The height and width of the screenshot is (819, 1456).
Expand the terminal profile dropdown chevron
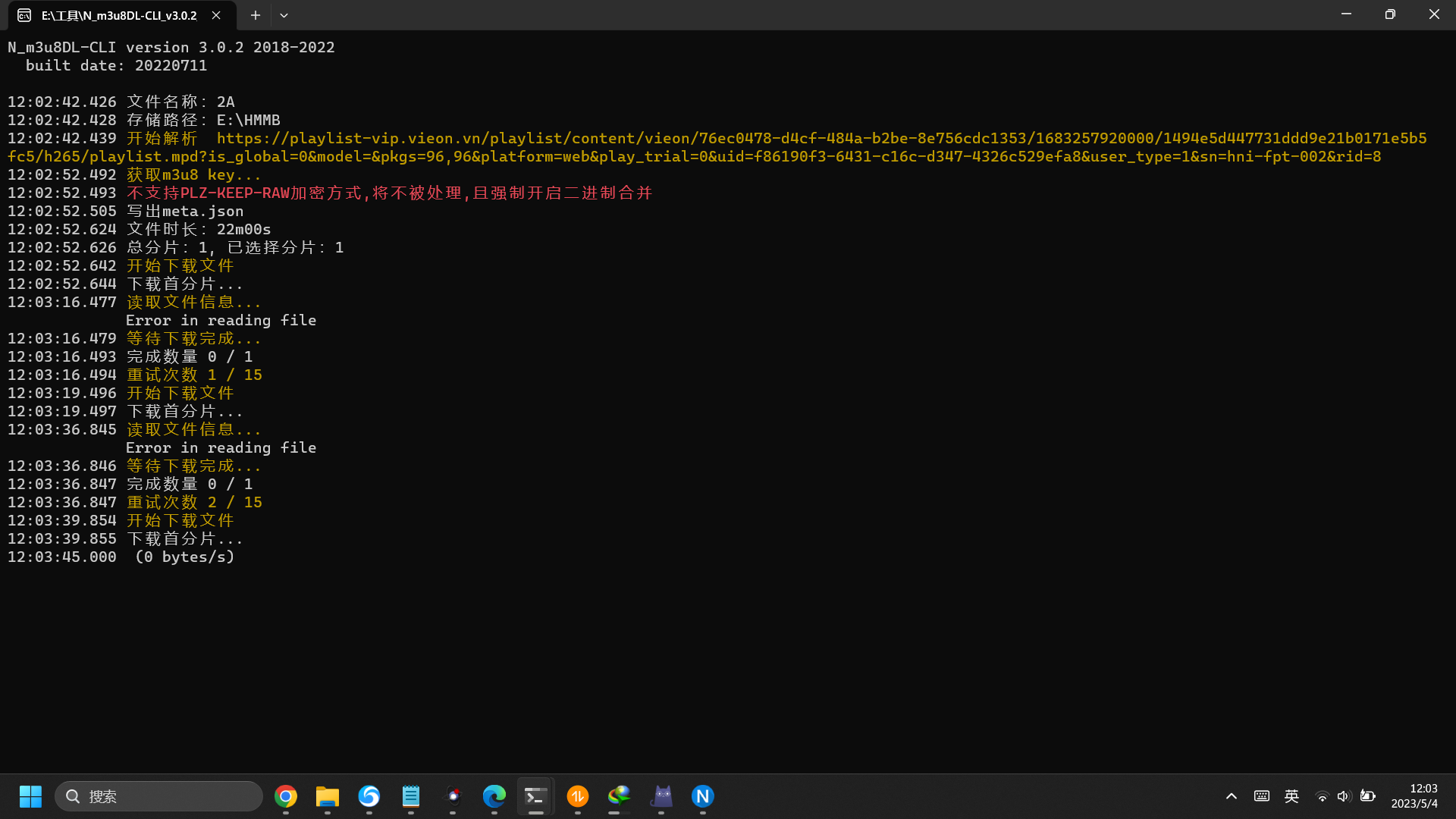pyautogui.click(x=284, y=15)
